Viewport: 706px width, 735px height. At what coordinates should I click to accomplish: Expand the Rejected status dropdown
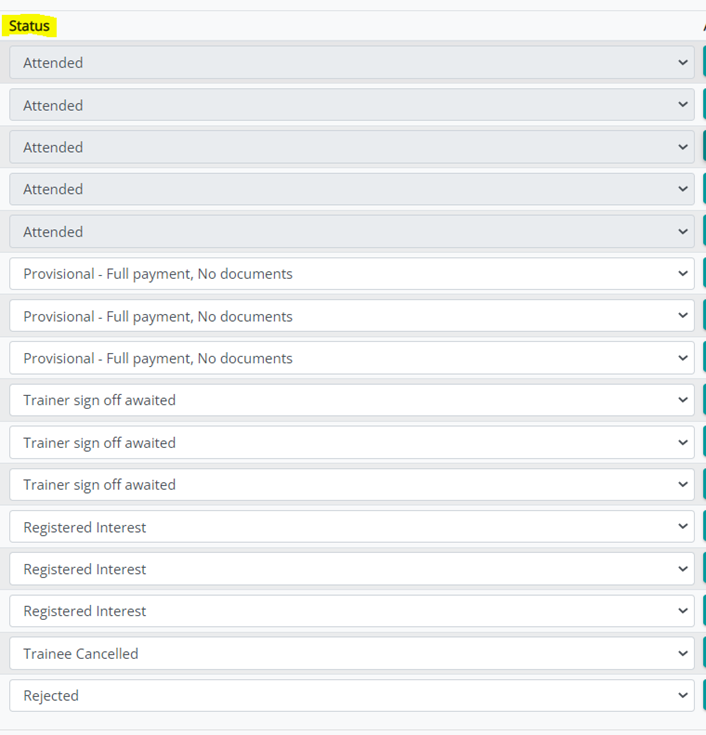pos(351,696)
